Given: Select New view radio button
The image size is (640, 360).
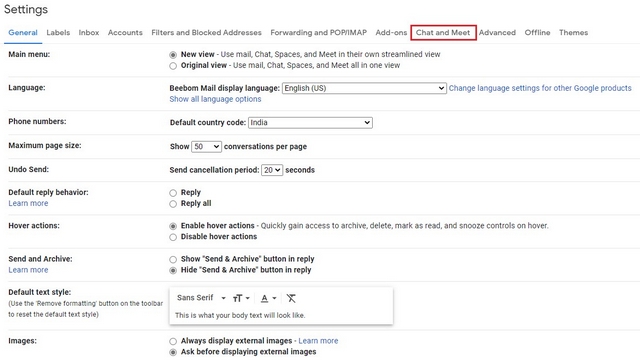Looking at the screenshot, I should (173, 55).
